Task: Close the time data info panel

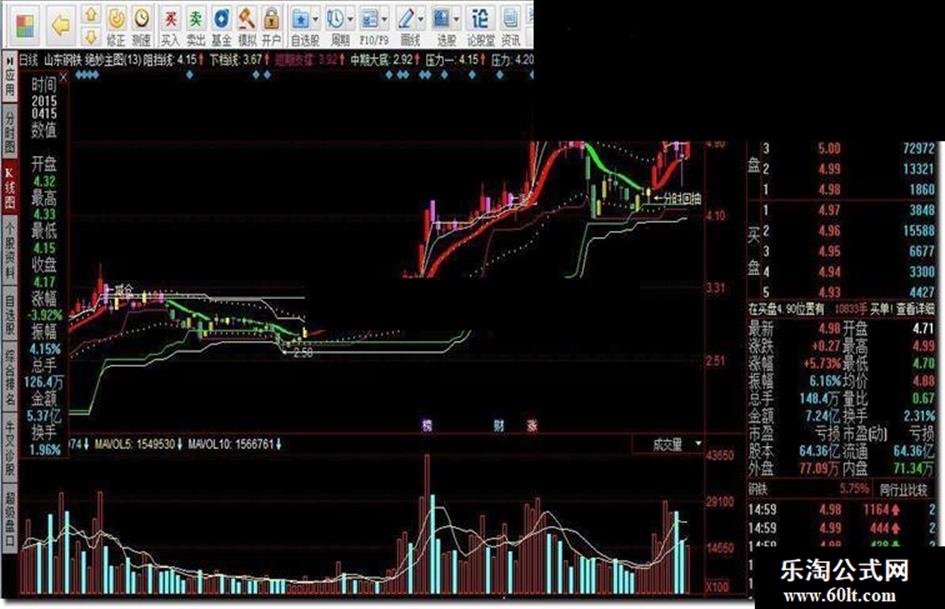Action: pos(63,78)
